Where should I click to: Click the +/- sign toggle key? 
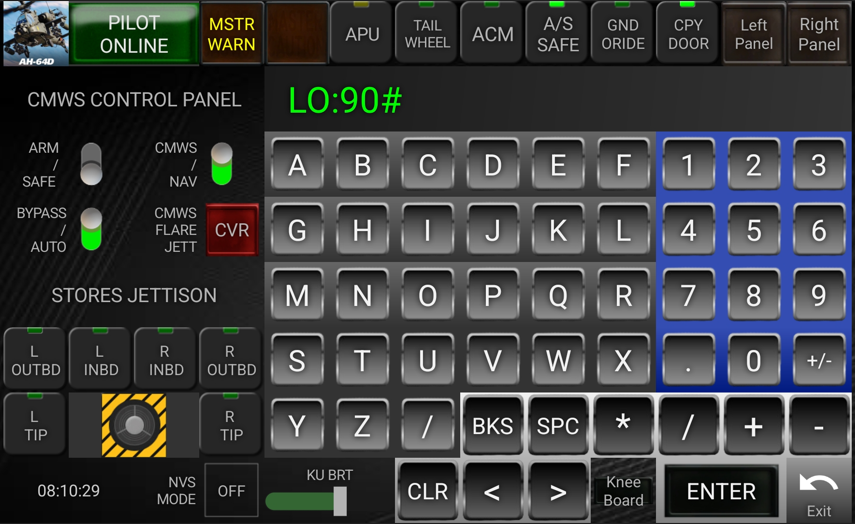819,360
